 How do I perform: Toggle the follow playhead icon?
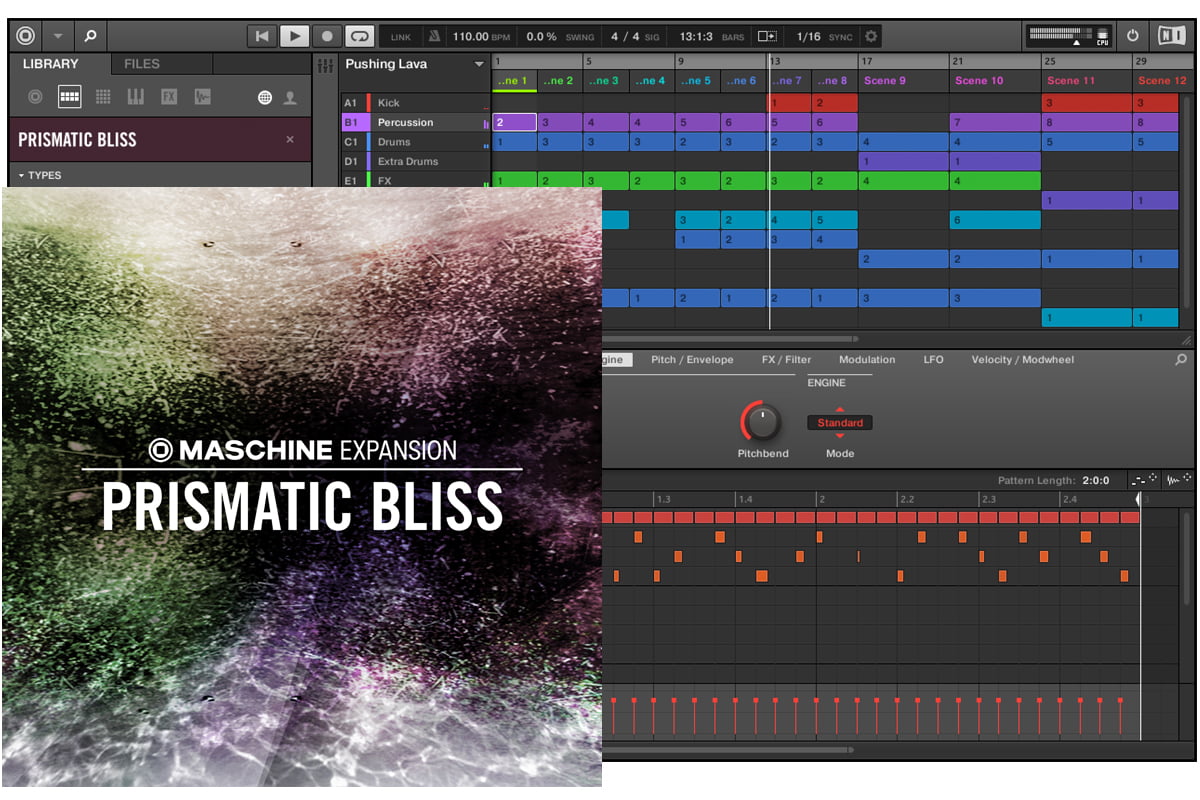click(x=767, y=36)
